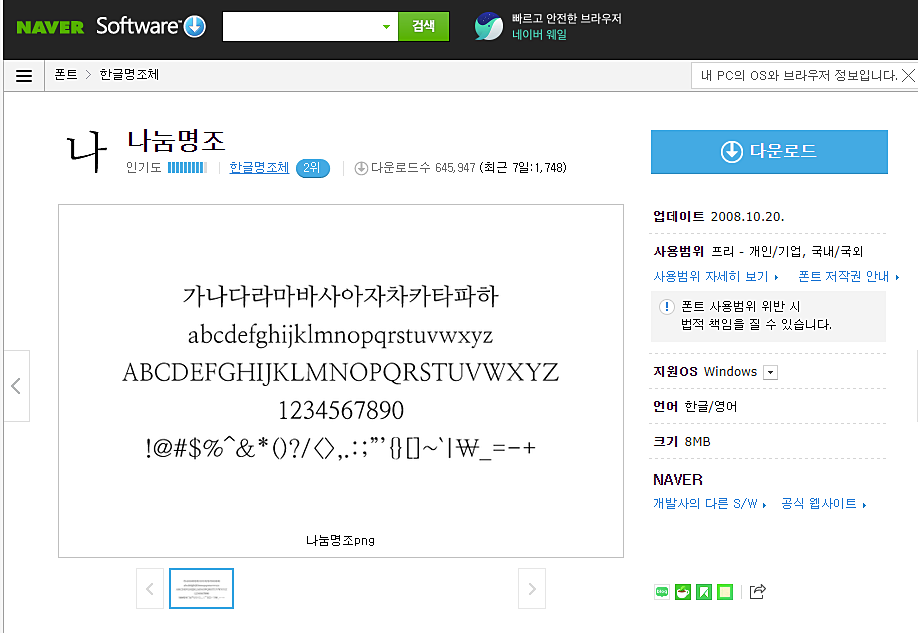Share to Naver Cafe cup icon
Viewport: 918px width, 633px height.
click(683, 592)
